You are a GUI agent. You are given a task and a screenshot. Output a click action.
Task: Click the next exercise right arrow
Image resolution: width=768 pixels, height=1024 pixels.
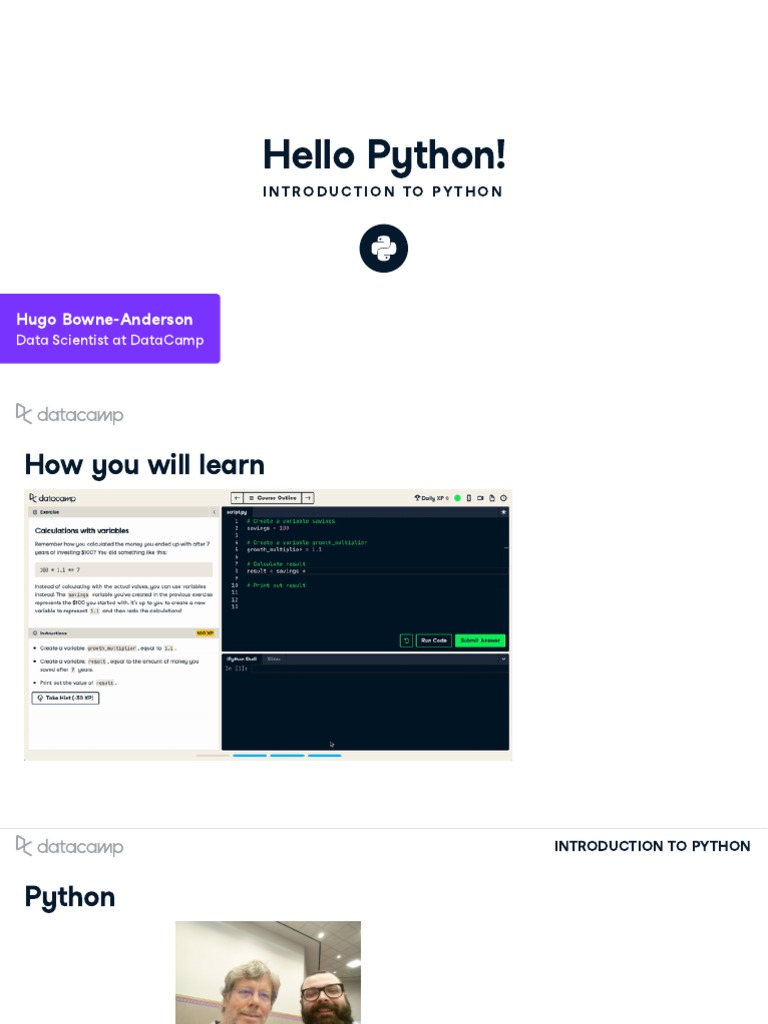[308, 498]
